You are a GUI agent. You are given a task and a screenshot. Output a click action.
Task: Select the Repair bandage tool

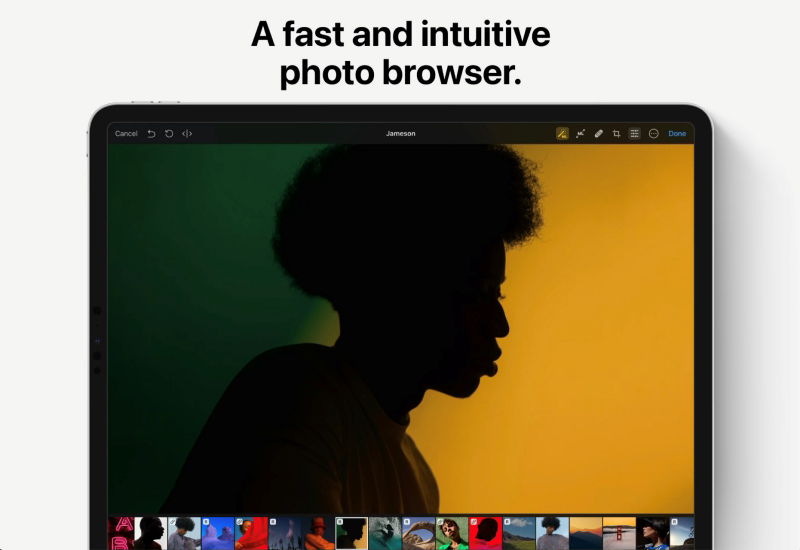[x=598, y=134]
